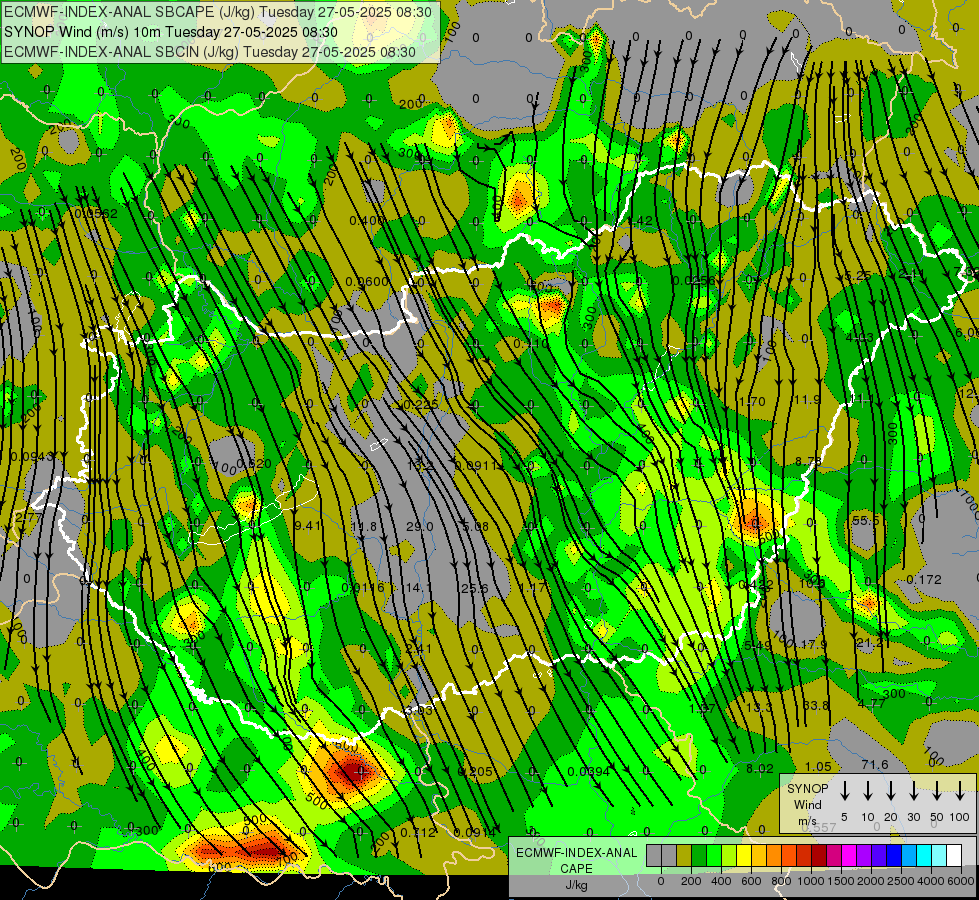This screenshot has height=900, width=979.
Task: Click the 33.8 map value
Action: (x=816, y=706)
